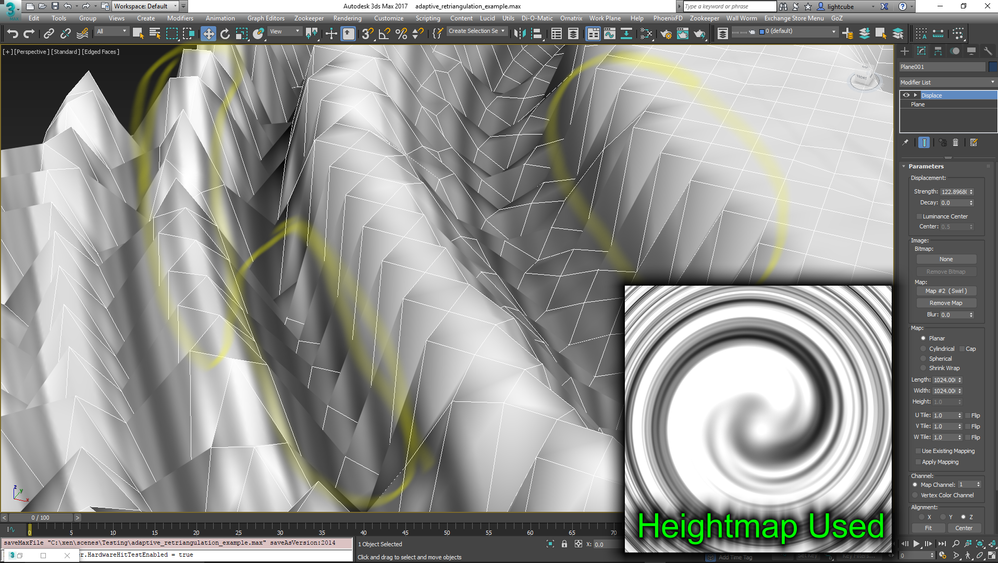Toggle Angle Snap
Image resolution: width=998 pixels, height=563 pixels.
(x=384, y=34)
